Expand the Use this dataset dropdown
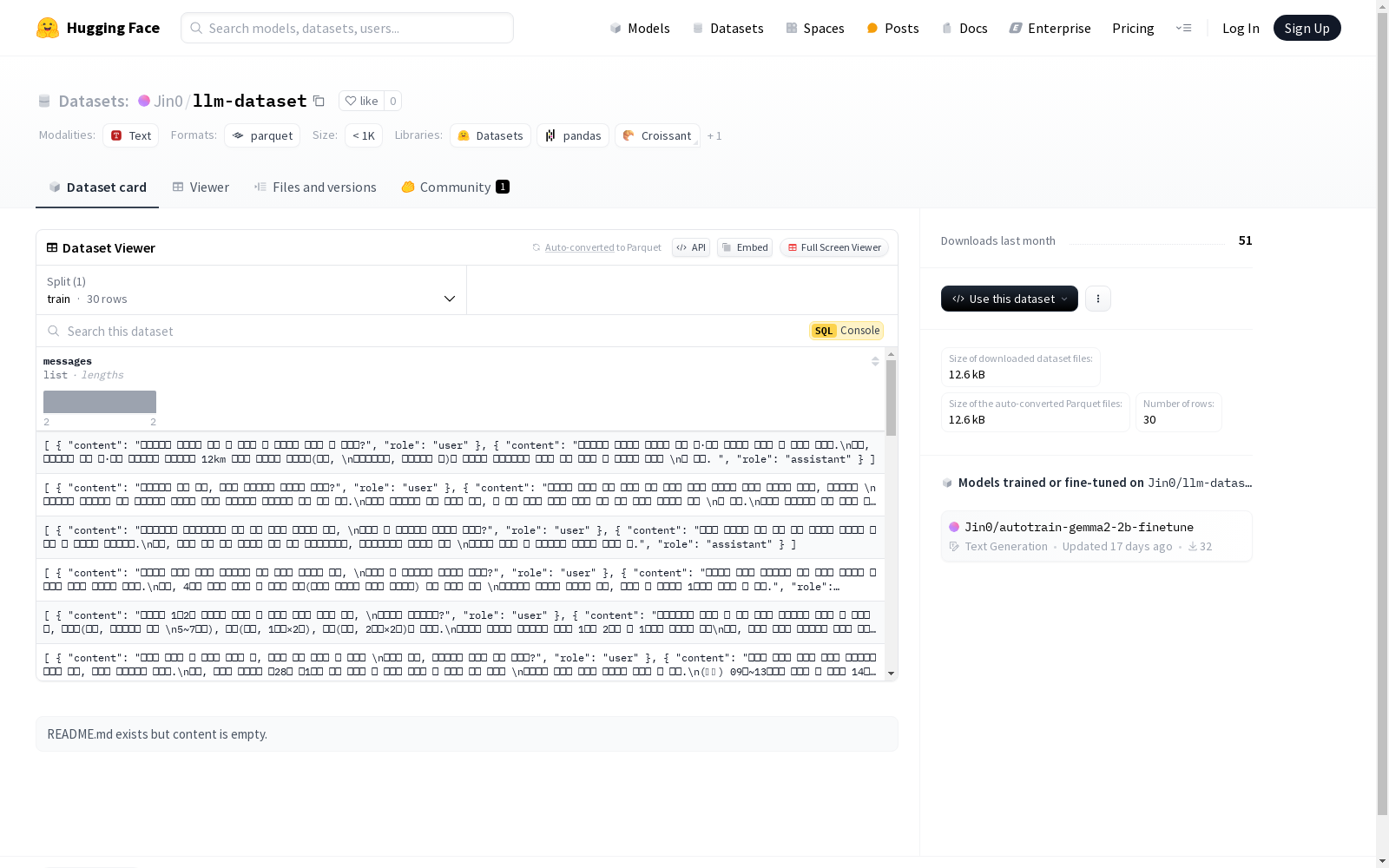Image resolution: width=1389 pixels, height=868 pixels. point(1010,299)
